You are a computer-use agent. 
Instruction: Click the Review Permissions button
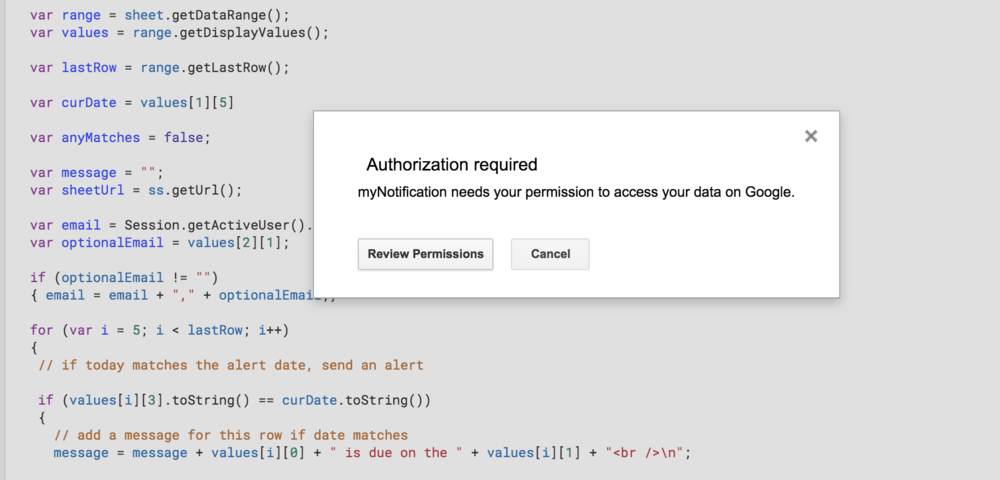[425, 254]
